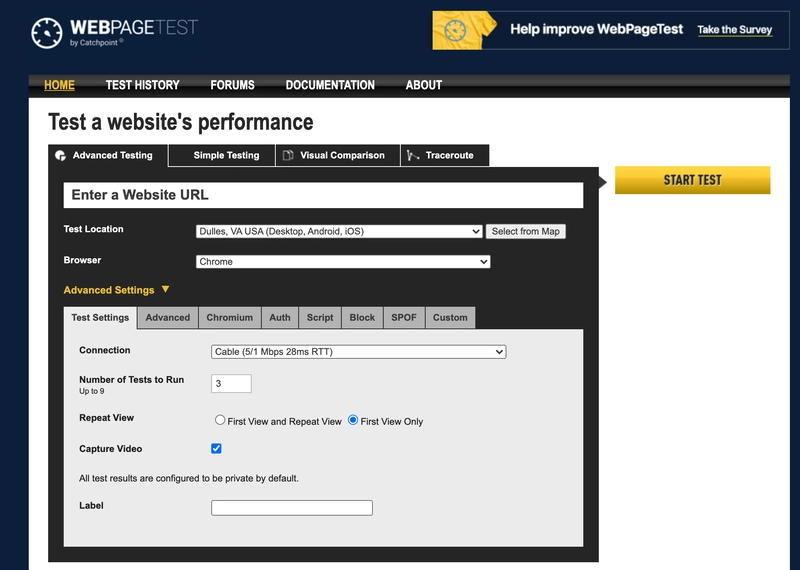Switch to the Advanced settings tab
The image size is (800, 570).
[168, 318]
